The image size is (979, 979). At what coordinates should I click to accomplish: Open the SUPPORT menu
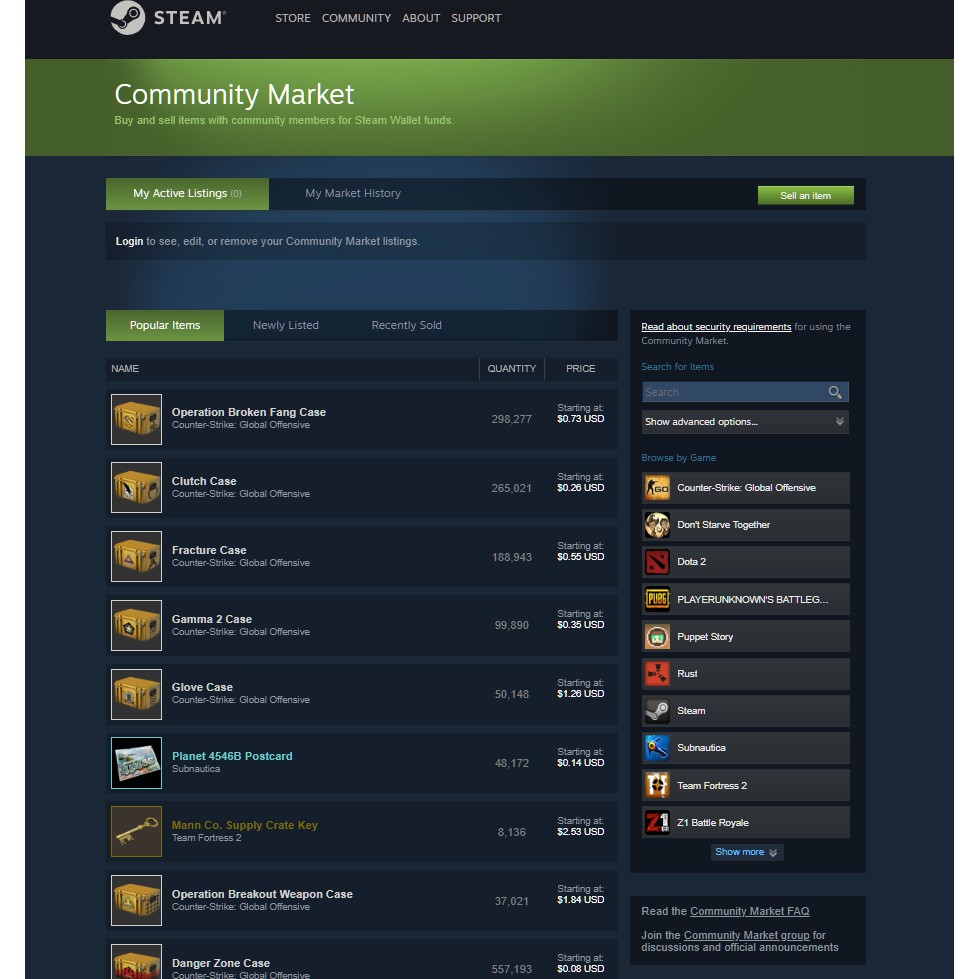(x=476, y=18)
